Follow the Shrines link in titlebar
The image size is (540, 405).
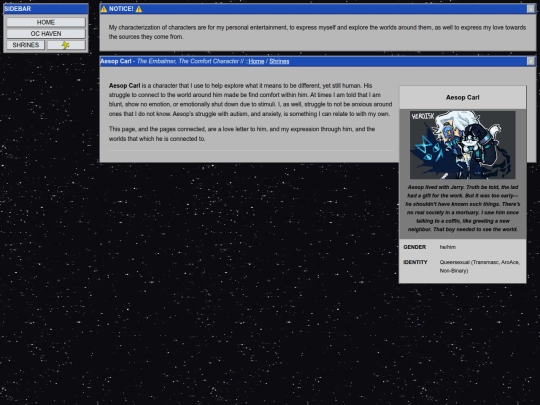coord(279,61)
